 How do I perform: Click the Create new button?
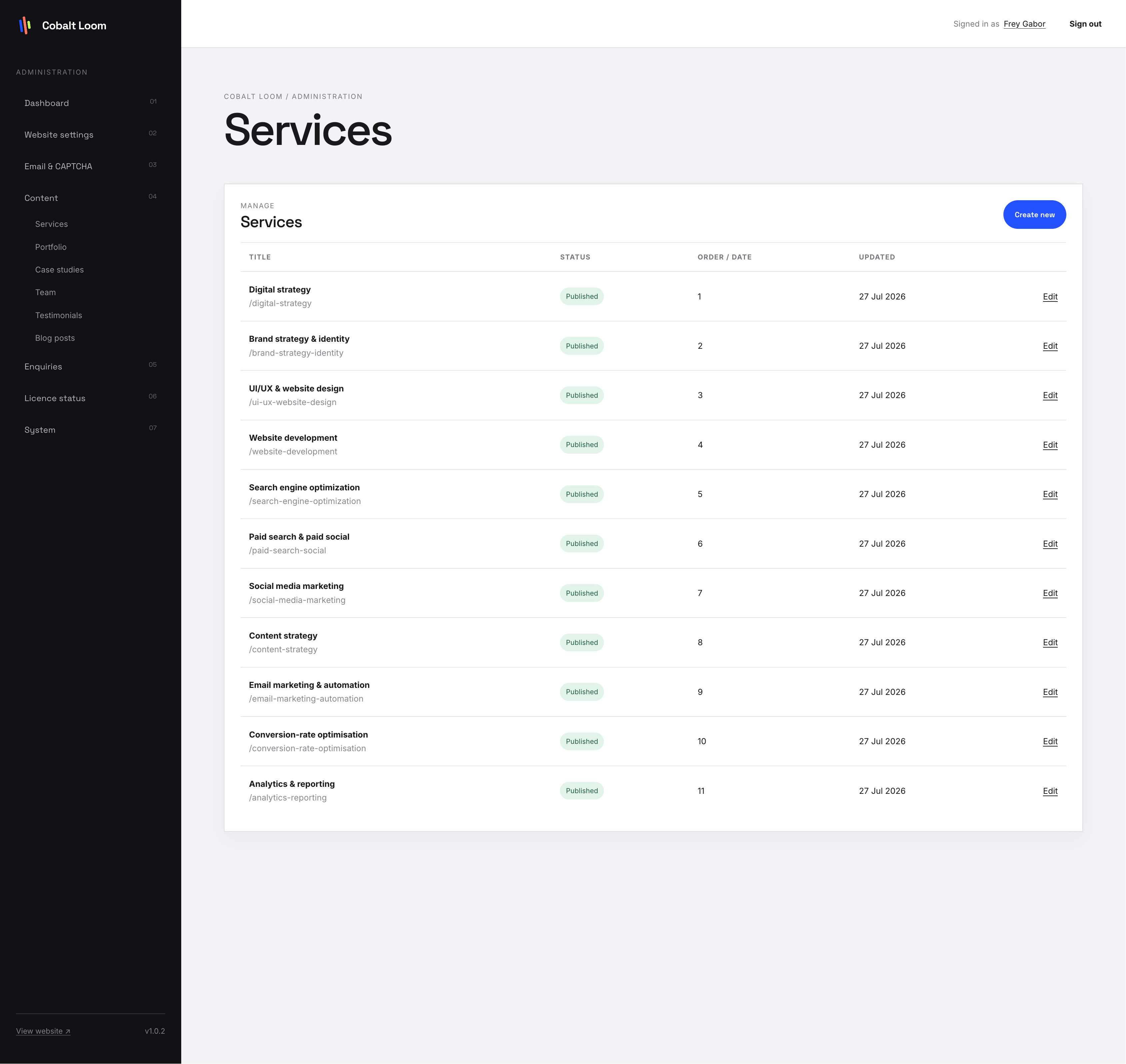(1034, 215)
